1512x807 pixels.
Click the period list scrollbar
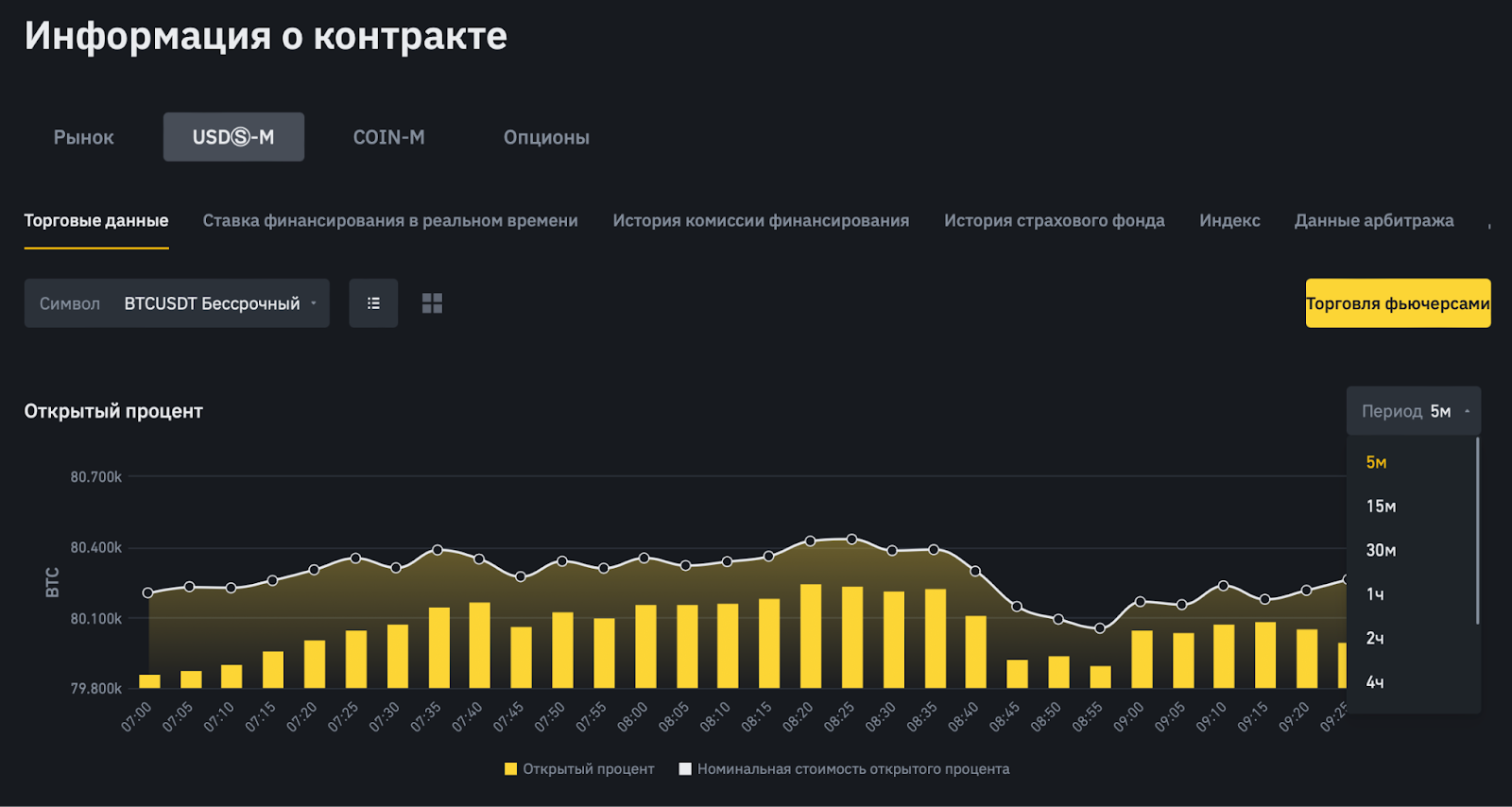click(x=1477, y=529)
